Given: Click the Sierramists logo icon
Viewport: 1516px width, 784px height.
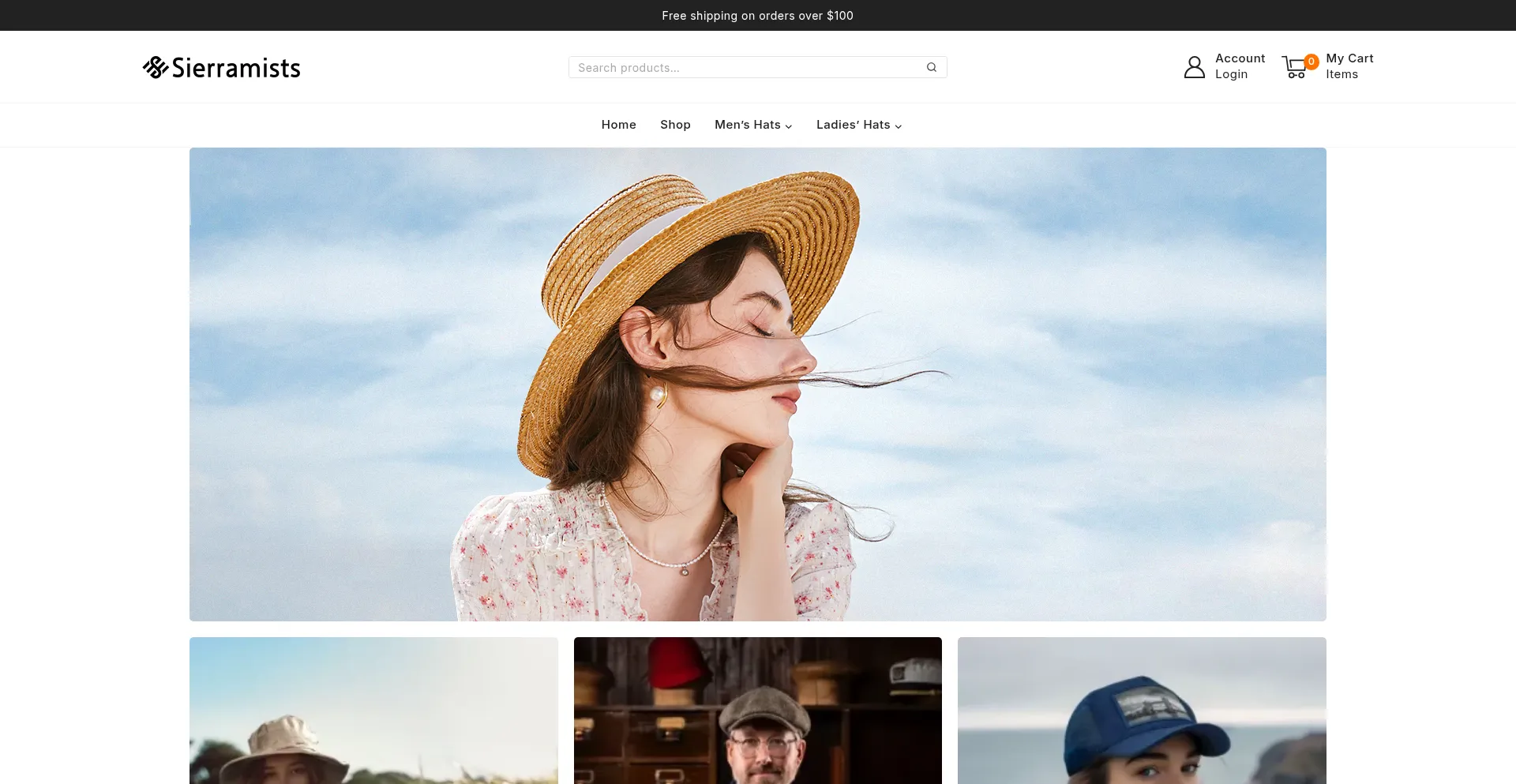Looking at the screenshot, I should click(155, 66).
